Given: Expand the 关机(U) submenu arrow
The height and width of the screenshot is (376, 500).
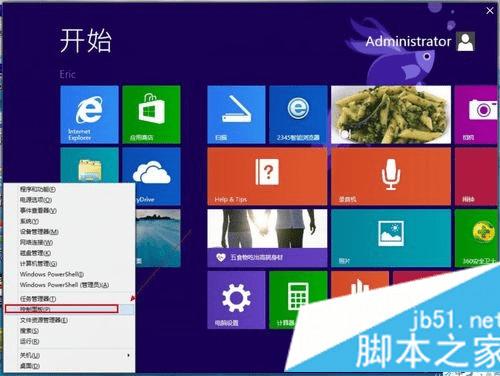Looking at the screenshot, I should pos(129,355).
